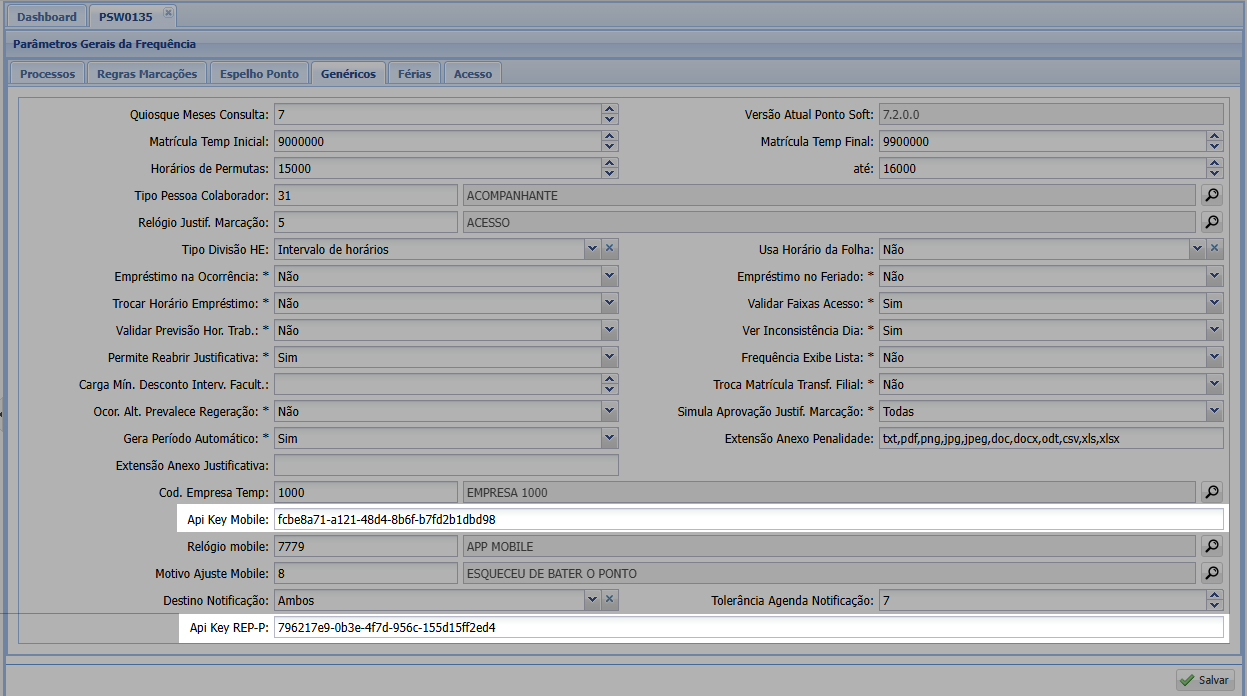Clear the Destino Notificação selection
The height and width of the screenshot is (696, 1247).
610,600
